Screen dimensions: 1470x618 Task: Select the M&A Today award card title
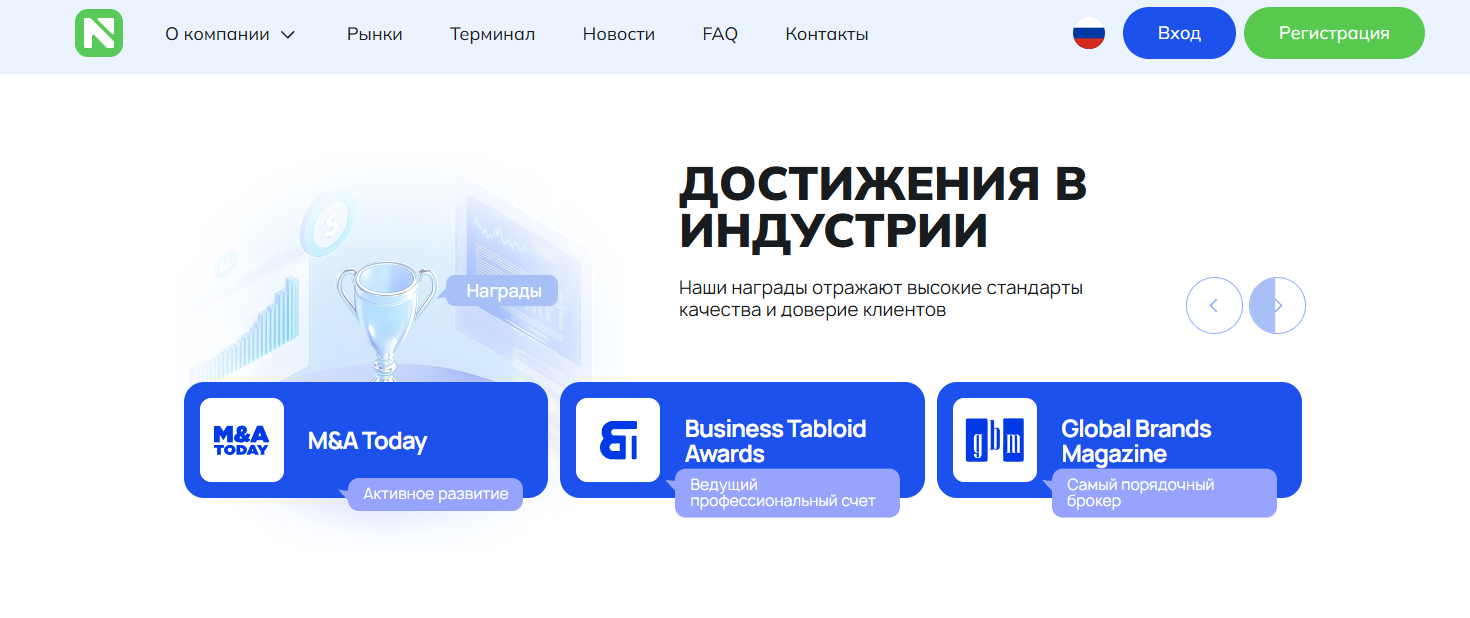click(367, 441)
